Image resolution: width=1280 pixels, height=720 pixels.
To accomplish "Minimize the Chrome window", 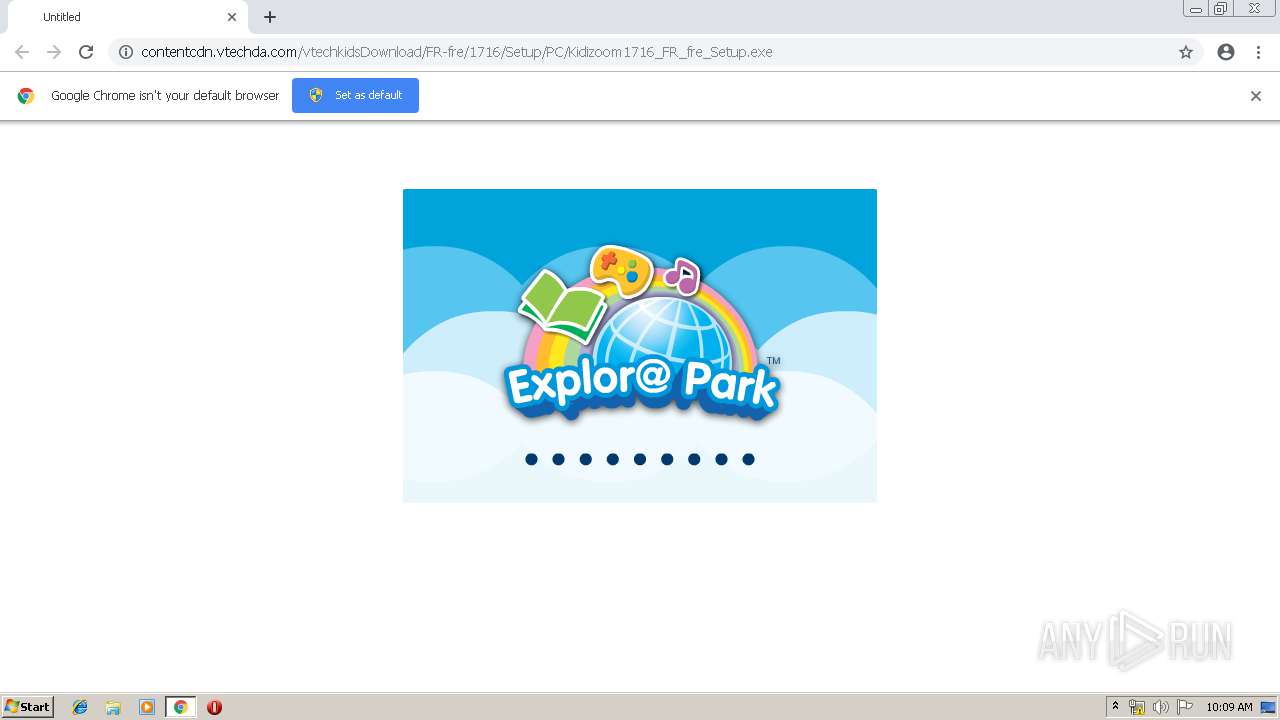I will tap(1196, 9).
